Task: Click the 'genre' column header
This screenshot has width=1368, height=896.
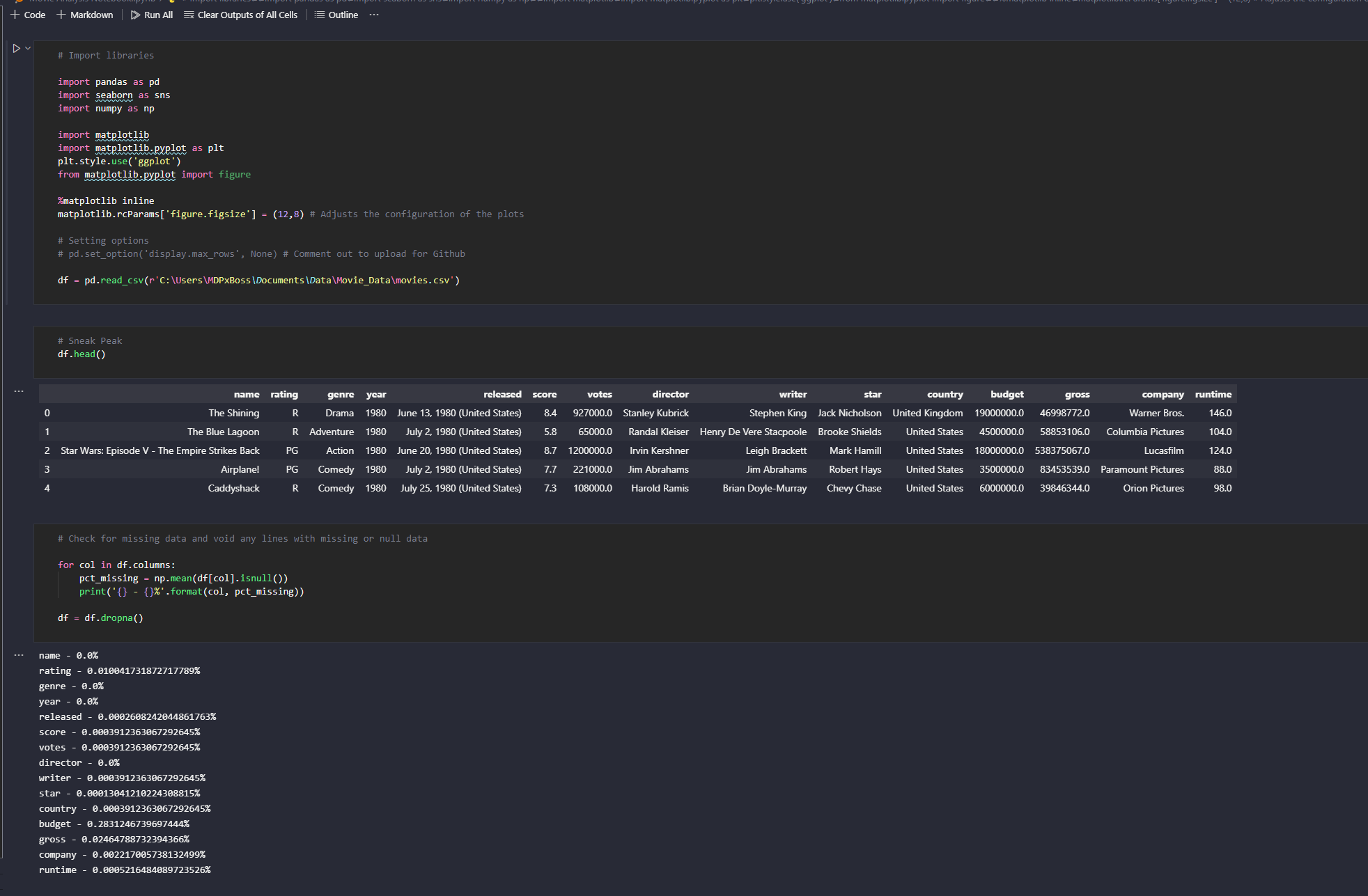Action: tap(341, 394)
